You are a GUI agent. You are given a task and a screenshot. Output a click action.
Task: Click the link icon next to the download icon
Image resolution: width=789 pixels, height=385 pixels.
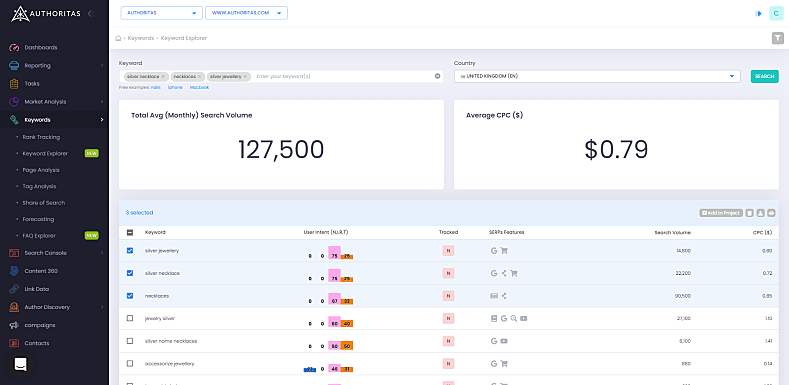pos(771,213)
